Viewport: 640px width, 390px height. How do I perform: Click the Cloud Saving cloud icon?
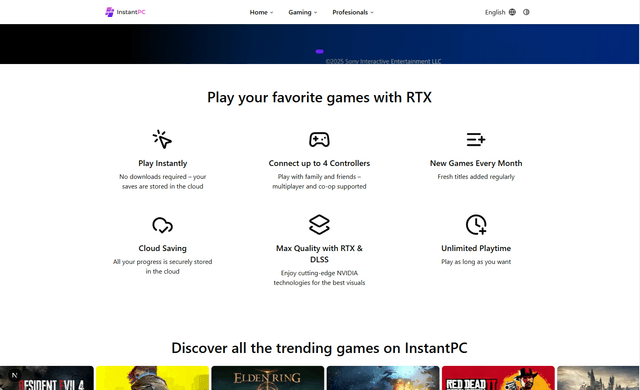click(162, 225)
